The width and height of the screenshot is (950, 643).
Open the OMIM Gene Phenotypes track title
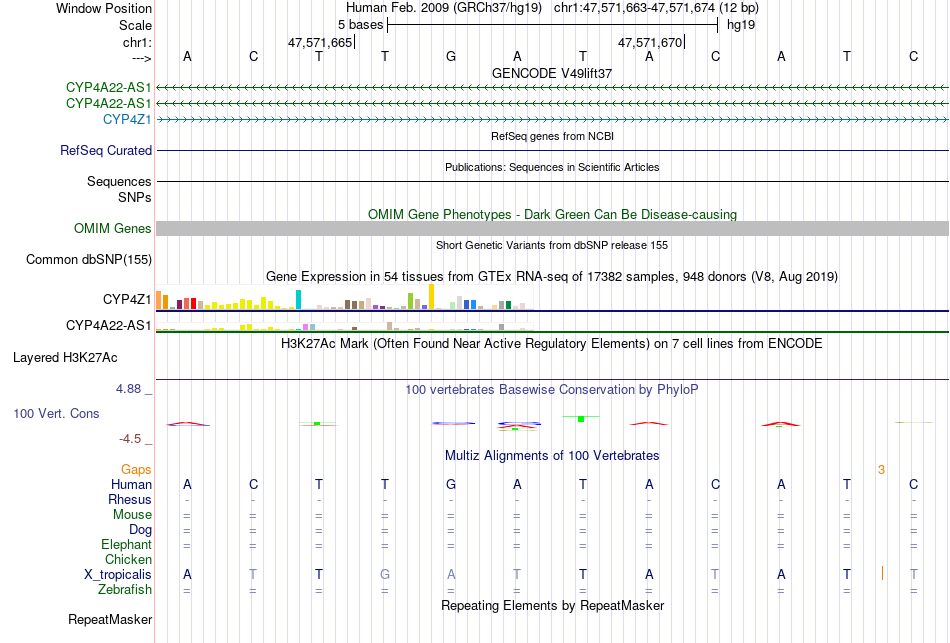coord(552,215)
